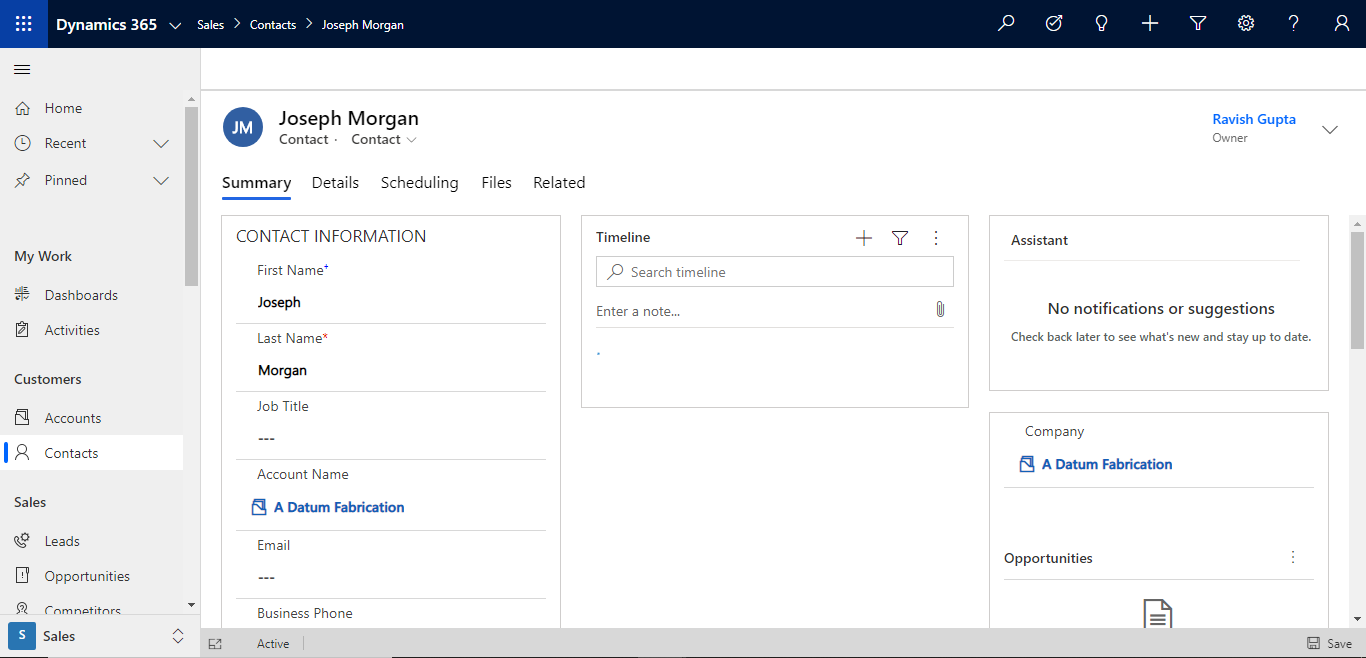Open the Dynamics 365 app dropdown chevron
1366x658 pixels.
click(175, 25)
